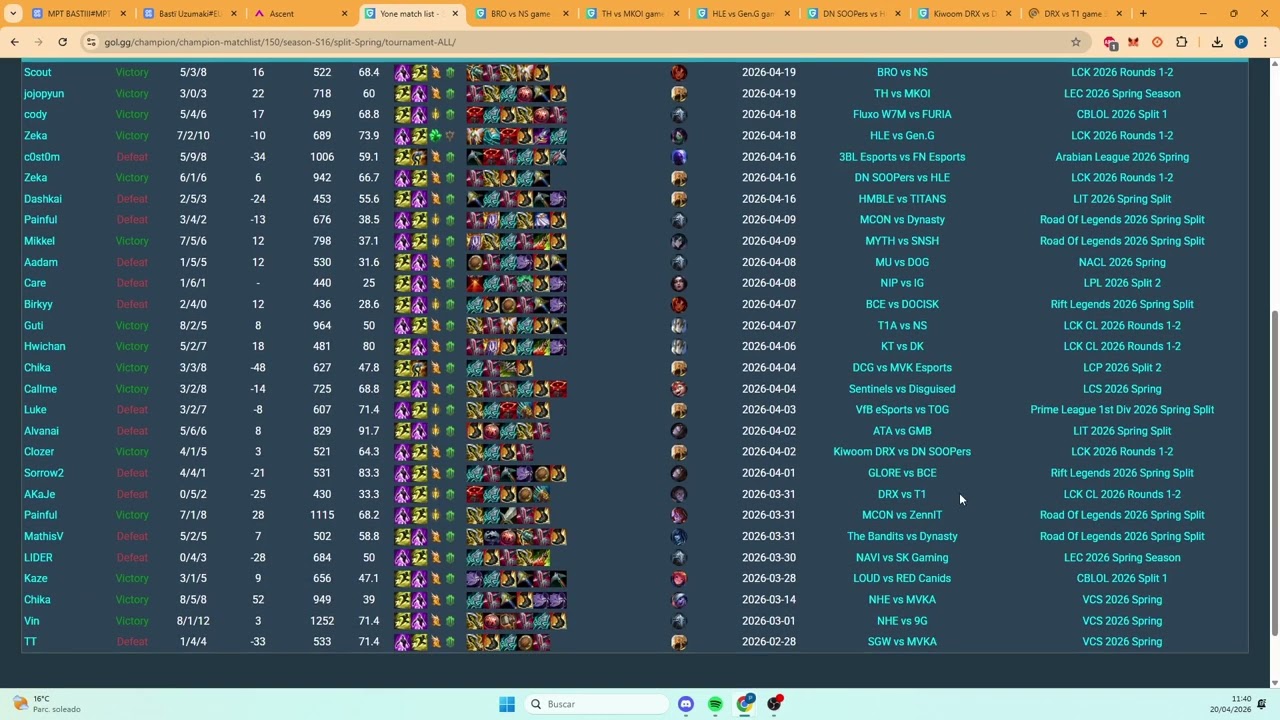1280x720 pixels.
Task: Open the SGW vs MVKA match link
Action: [902, 642]
